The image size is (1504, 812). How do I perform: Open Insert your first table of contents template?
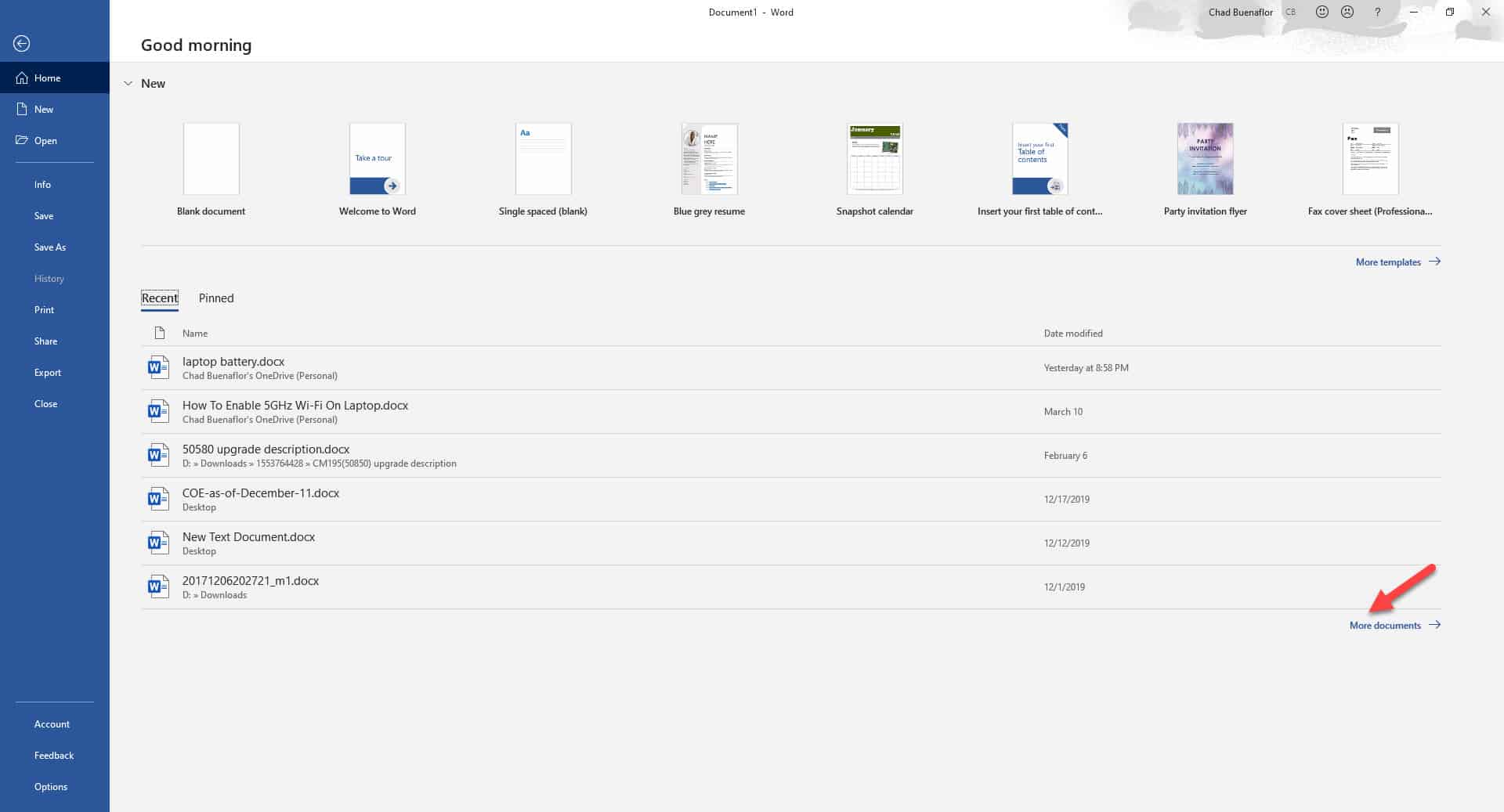point(1040,170)
